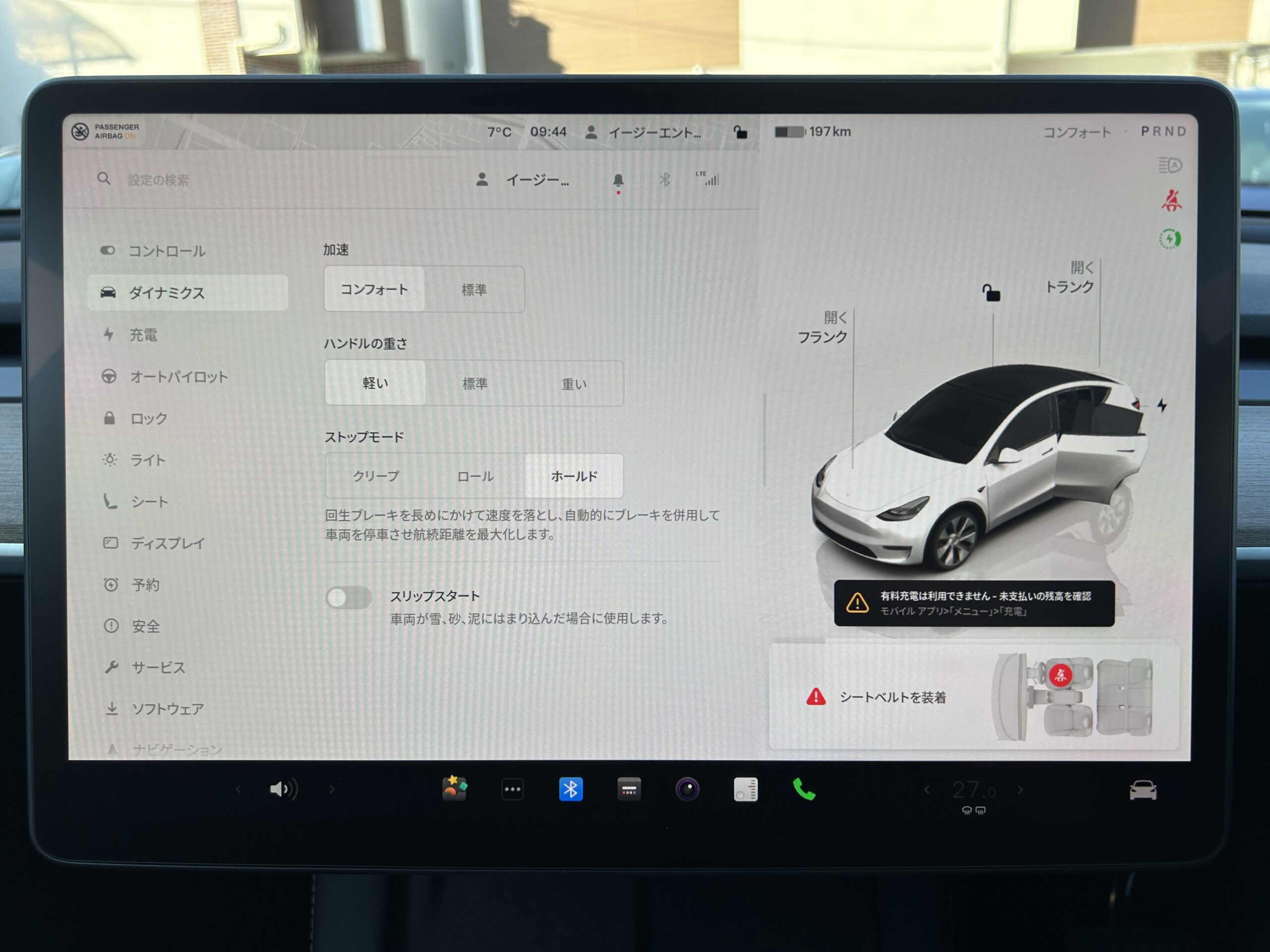Open the オートパイロット settings menu

click(179, 377)
